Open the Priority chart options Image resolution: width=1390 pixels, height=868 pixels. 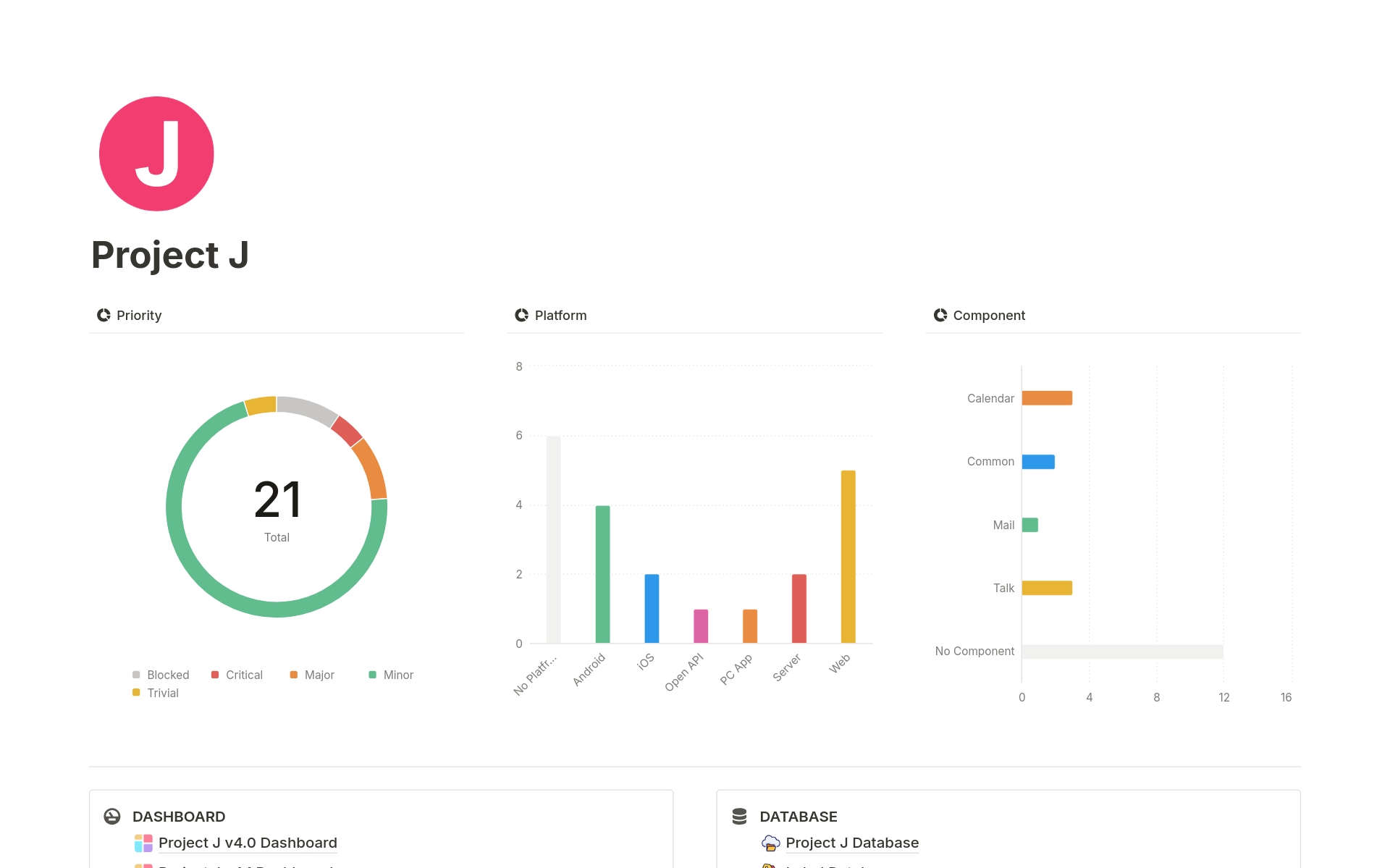click(x=102, y=315)
